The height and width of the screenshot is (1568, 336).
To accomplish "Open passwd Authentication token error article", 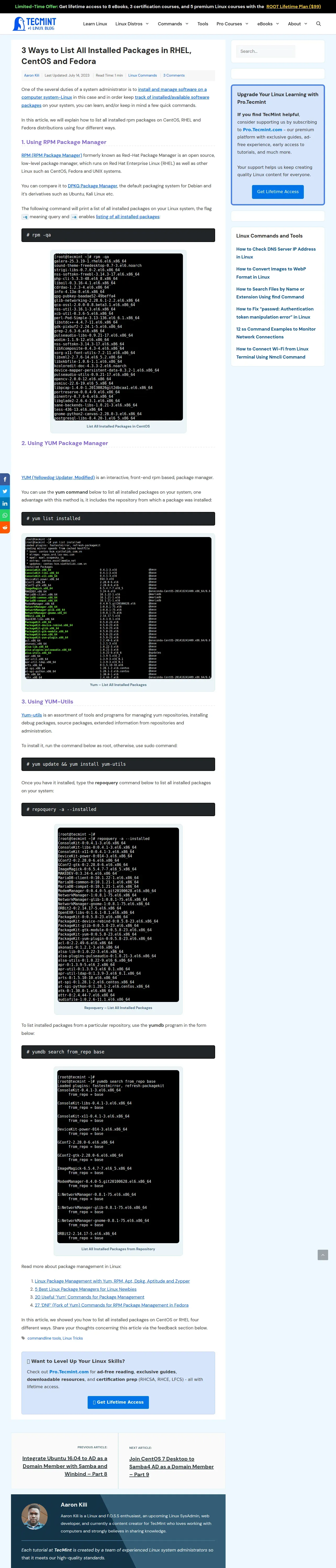I will (x=275, y=313).
